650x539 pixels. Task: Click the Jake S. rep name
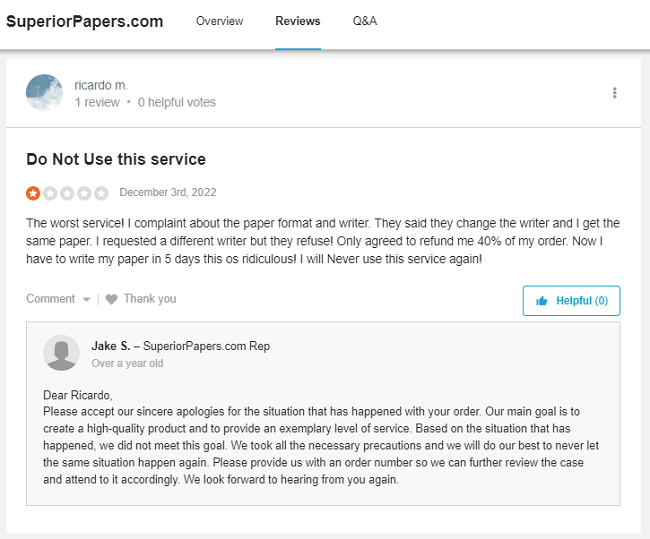click(110, 346)
